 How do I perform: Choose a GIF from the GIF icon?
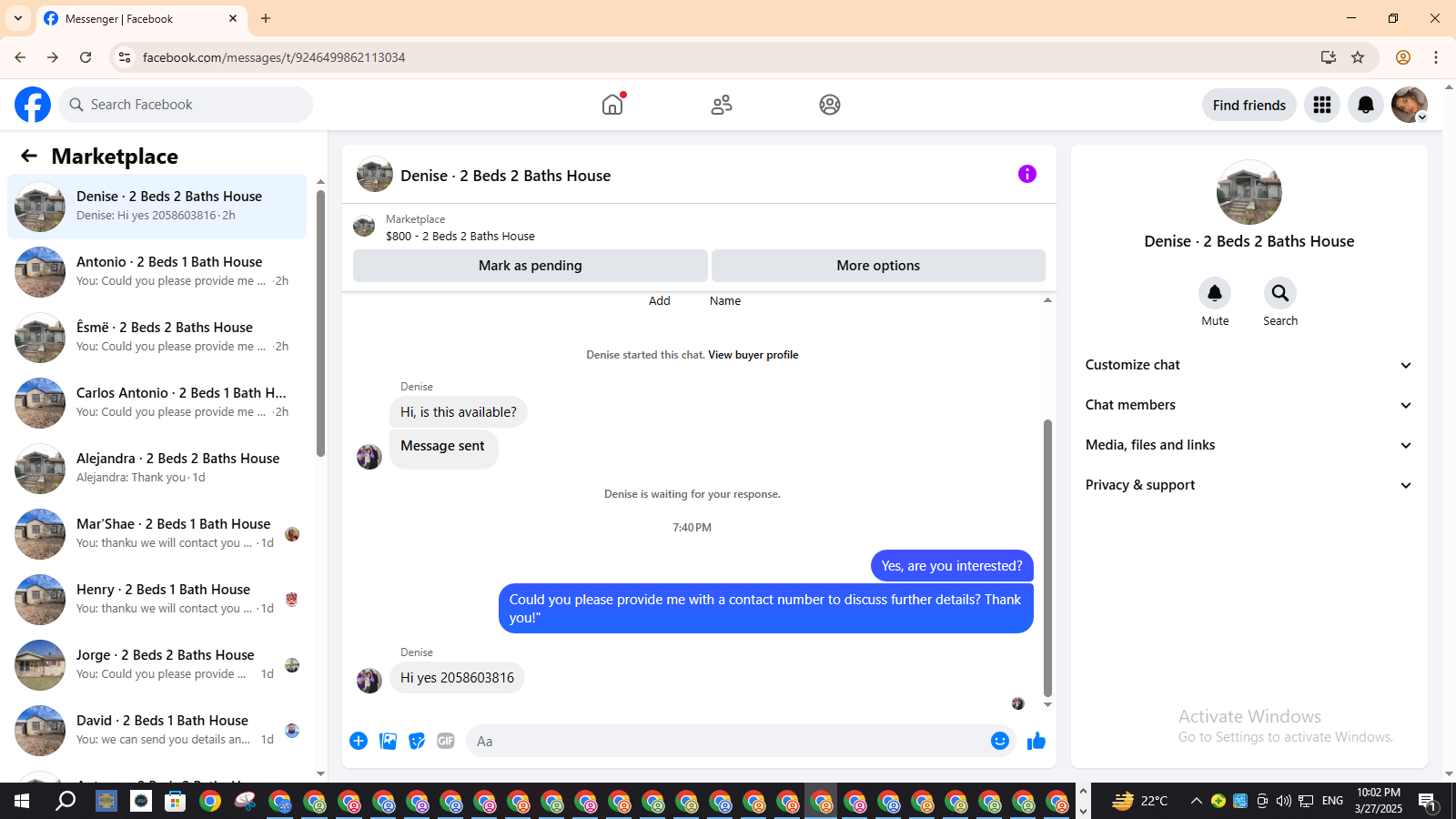[446, 741]
